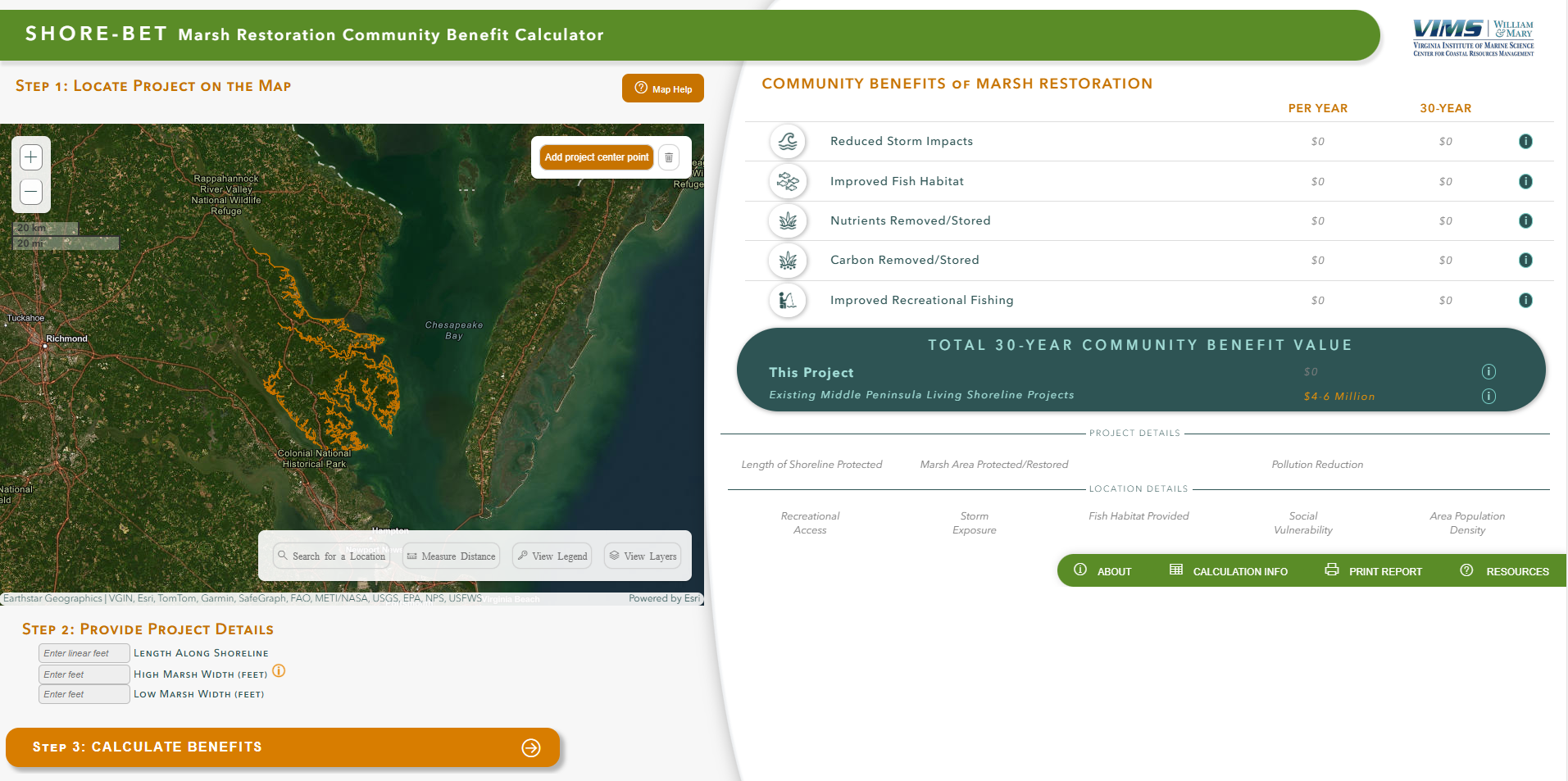The height and width of the screenshot is (781, 1568).
Task: Click the Calculation Info grid icon
Action: (1176, 570)
